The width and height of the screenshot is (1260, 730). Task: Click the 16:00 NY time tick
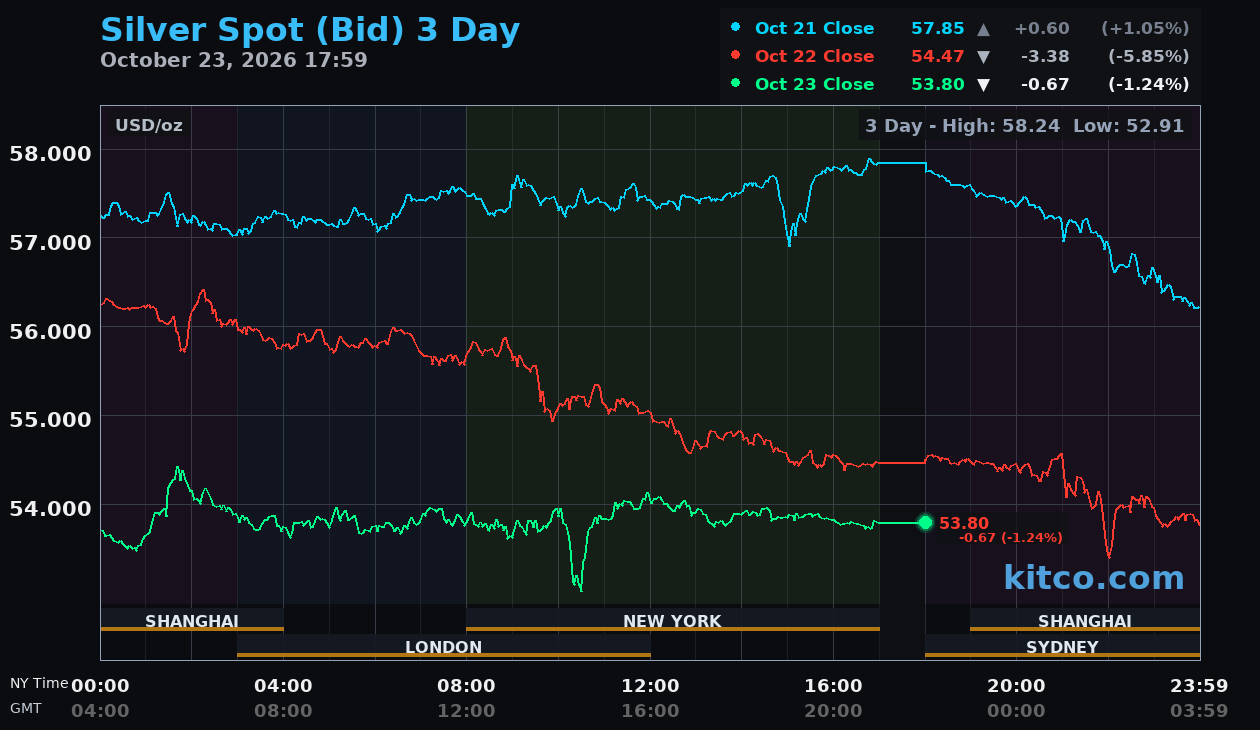coord(833,686)
